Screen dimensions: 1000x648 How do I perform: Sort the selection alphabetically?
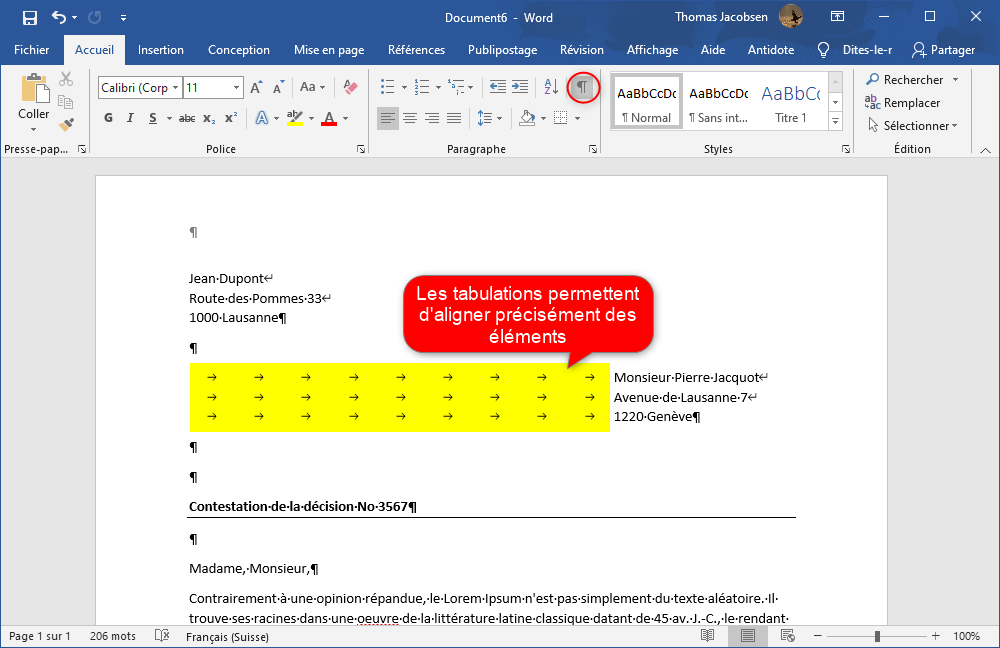click(x=551, y=87)
